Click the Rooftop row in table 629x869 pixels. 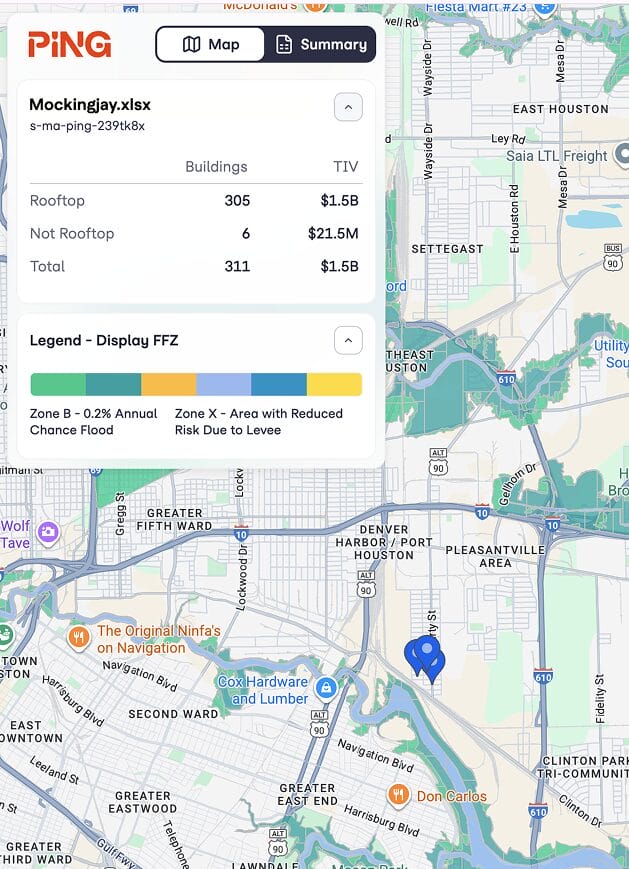click(x=194, y=200)
